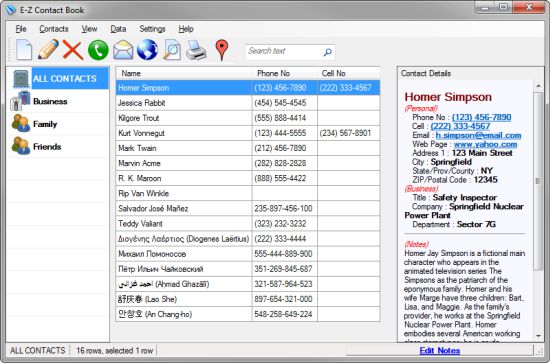
Task: Click the phone number 897-654-321-000
Action: point(283,299)
